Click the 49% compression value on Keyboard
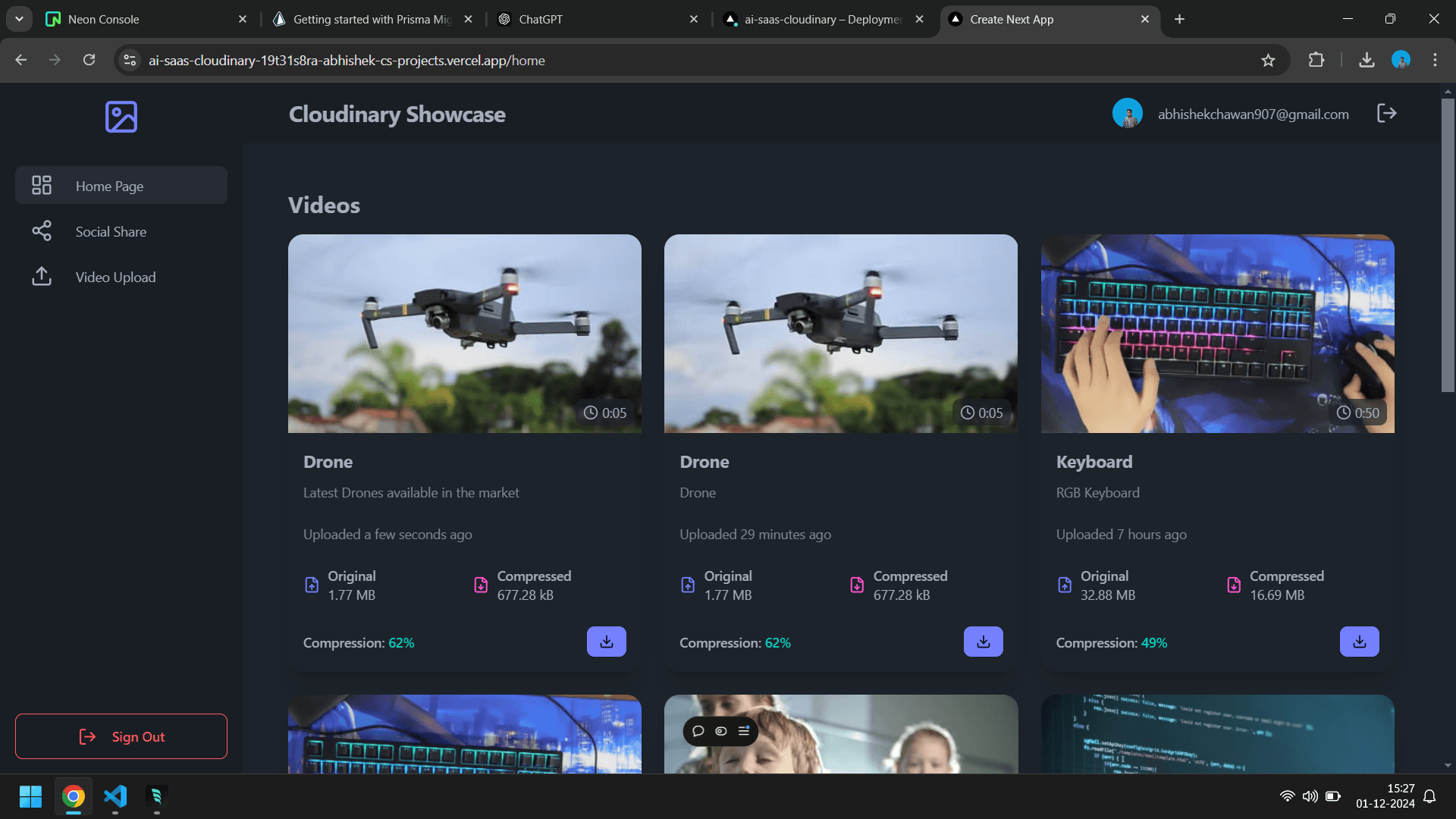This screenshot has width=1456, height=819. (1154, 643)
